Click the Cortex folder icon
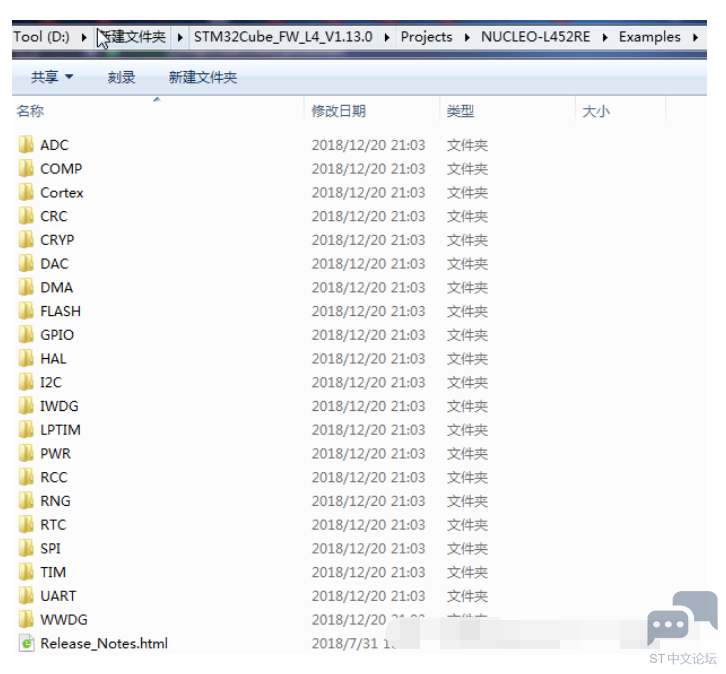Viewport: 726px width, 674px height. [x=26, y=192]
